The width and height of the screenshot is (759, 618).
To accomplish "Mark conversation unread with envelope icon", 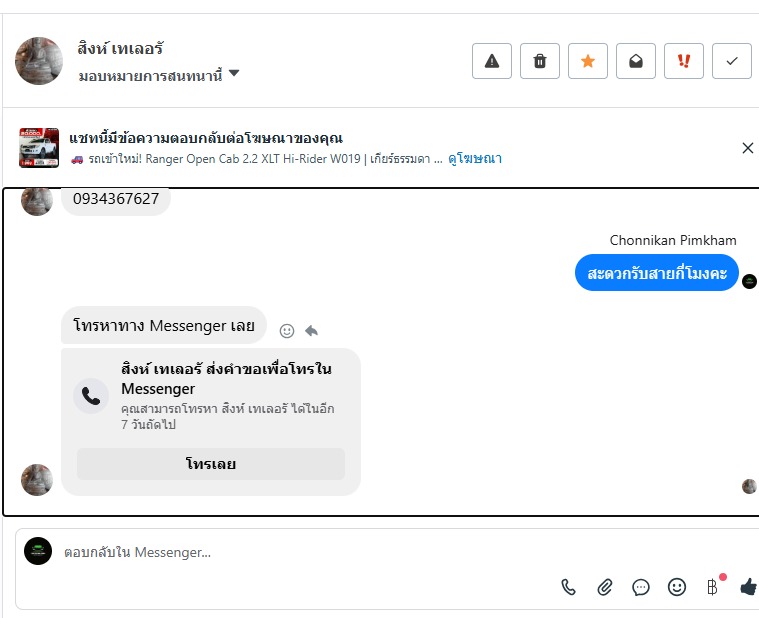I will [636, 61].
